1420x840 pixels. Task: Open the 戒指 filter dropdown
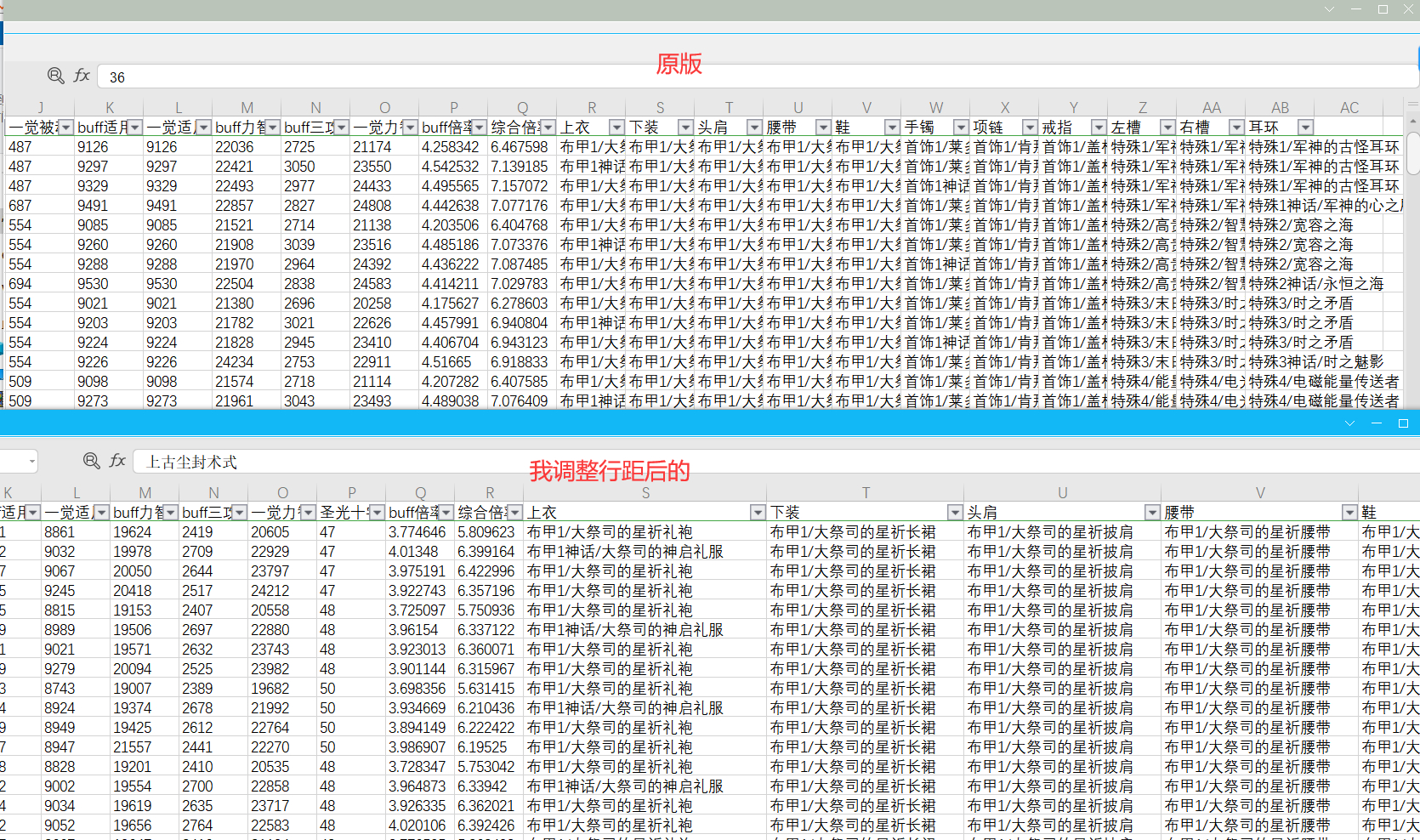pyautogui.click(x=1099, y=128)
